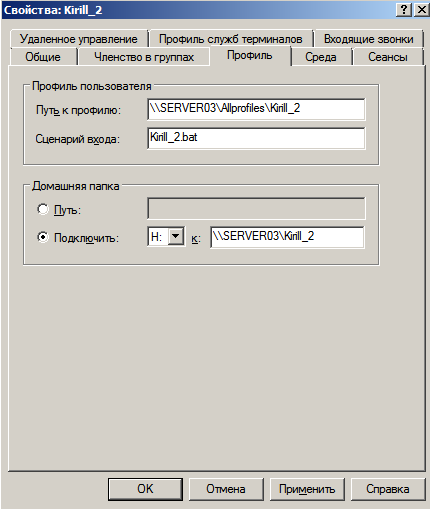
Task: Go to the Членство в группах tab
Action: 144,57
